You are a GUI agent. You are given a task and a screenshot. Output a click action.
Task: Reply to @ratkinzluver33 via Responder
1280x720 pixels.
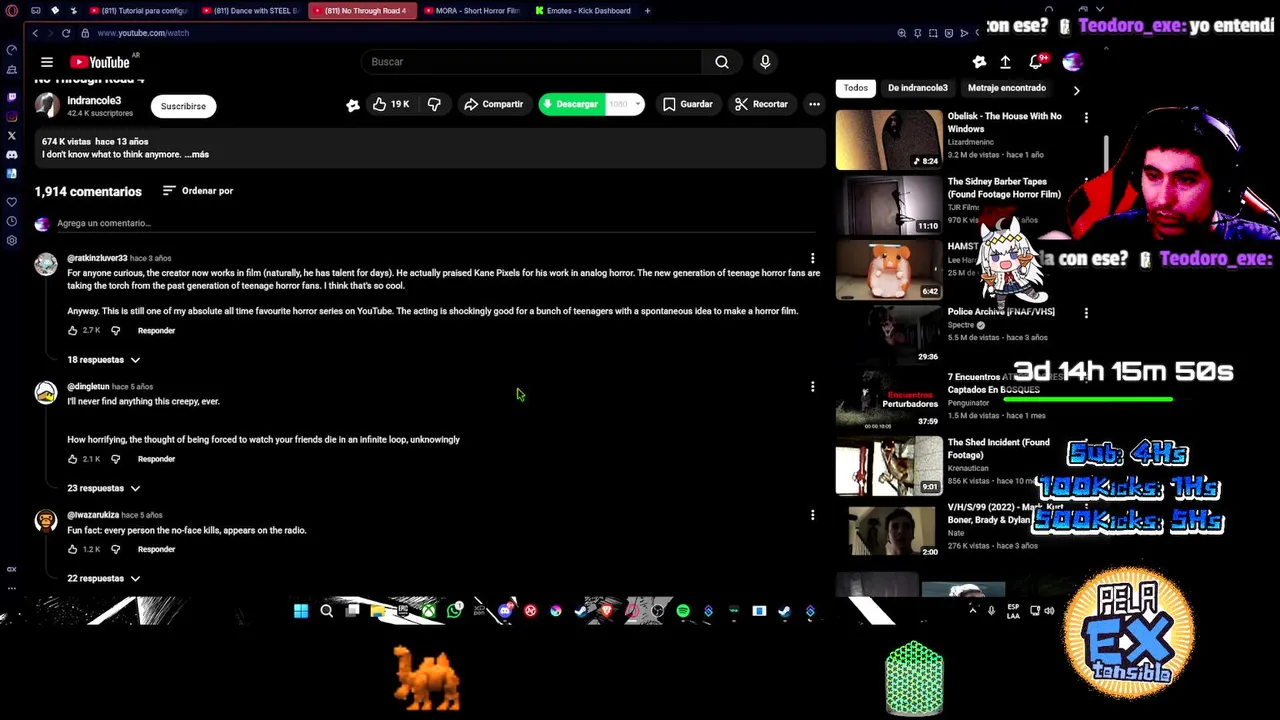pos(156,331)
